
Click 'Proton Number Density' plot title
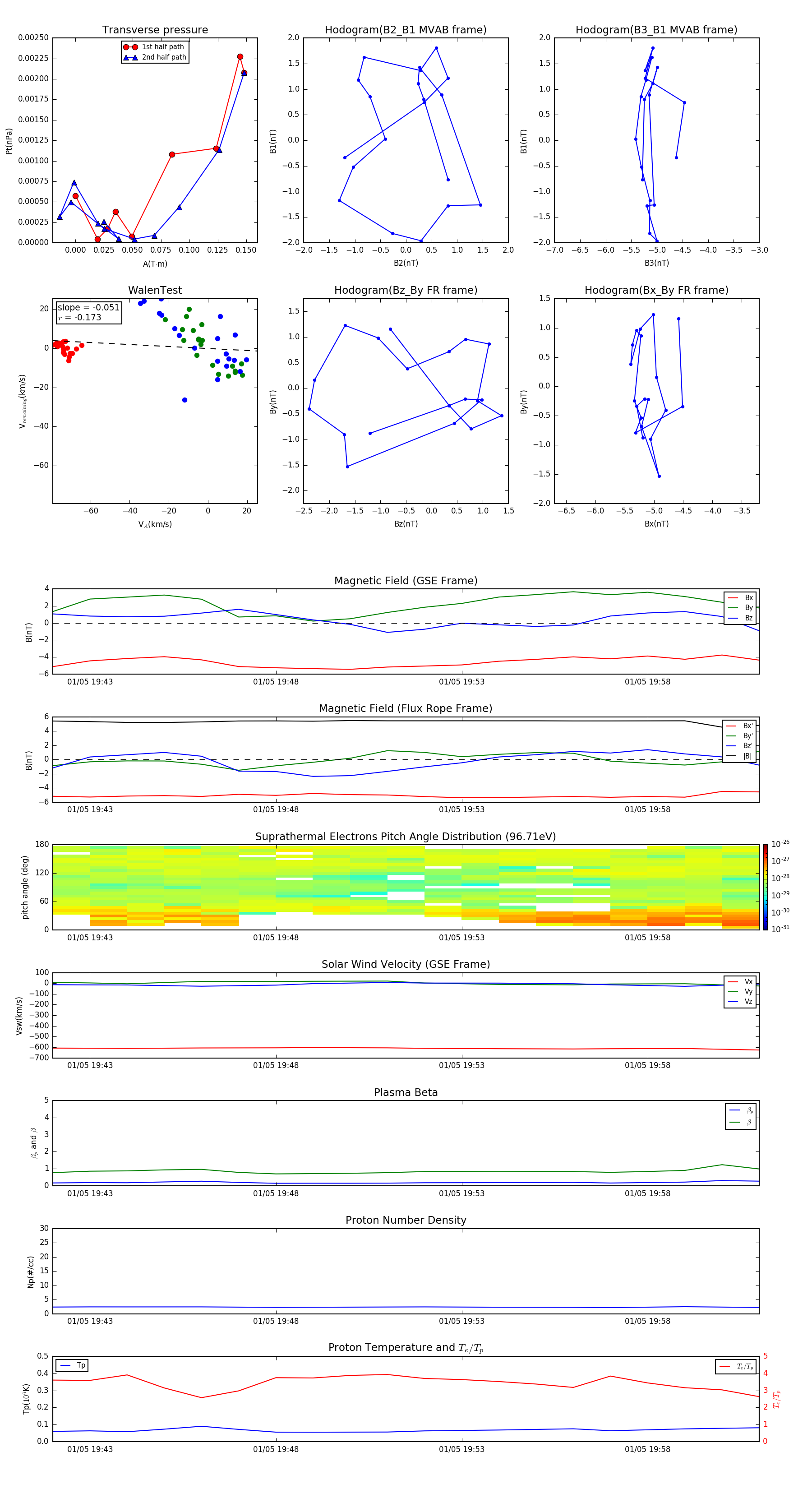pyautogui.click(x=406, y=1220)
